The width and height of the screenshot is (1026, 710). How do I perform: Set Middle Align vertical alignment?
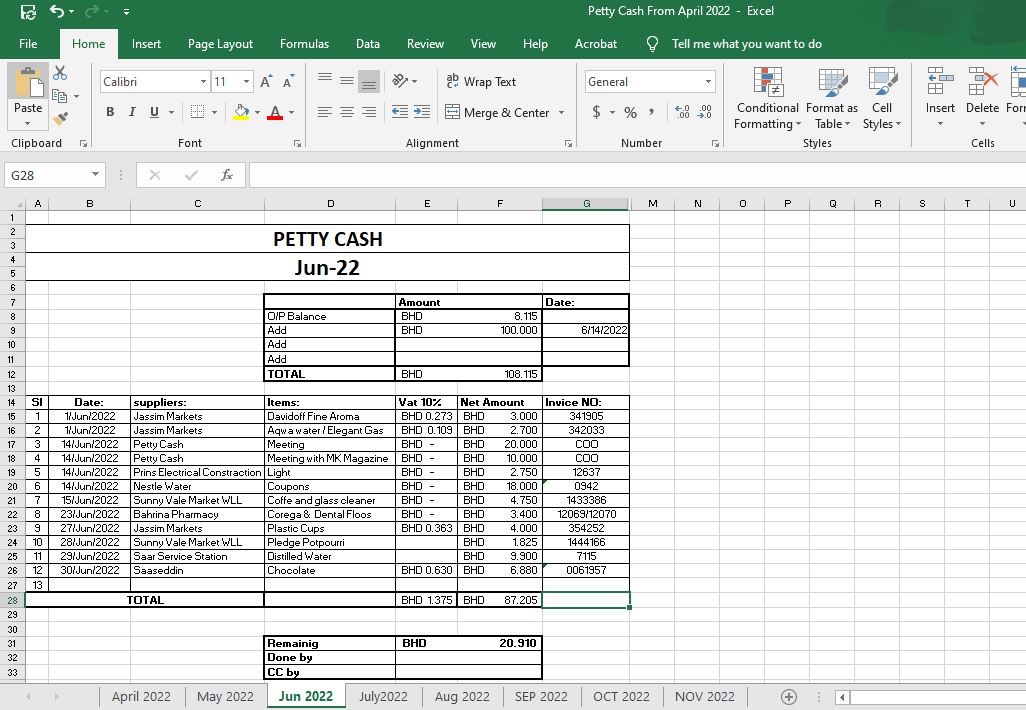click(347, 80)
